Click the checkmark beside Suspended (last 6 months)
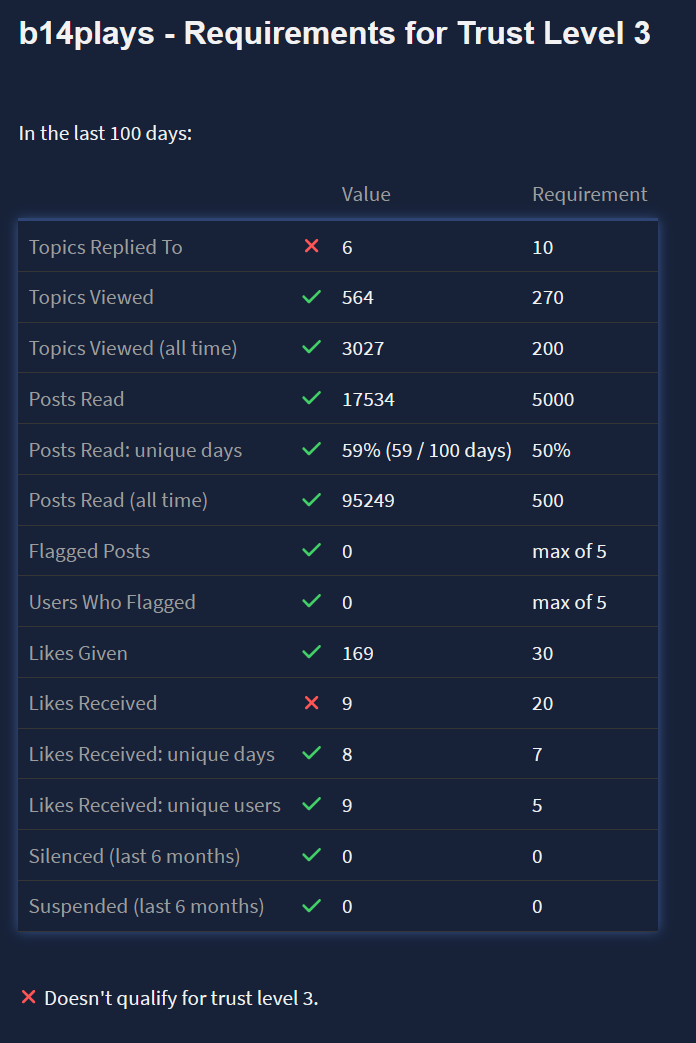 311,906
